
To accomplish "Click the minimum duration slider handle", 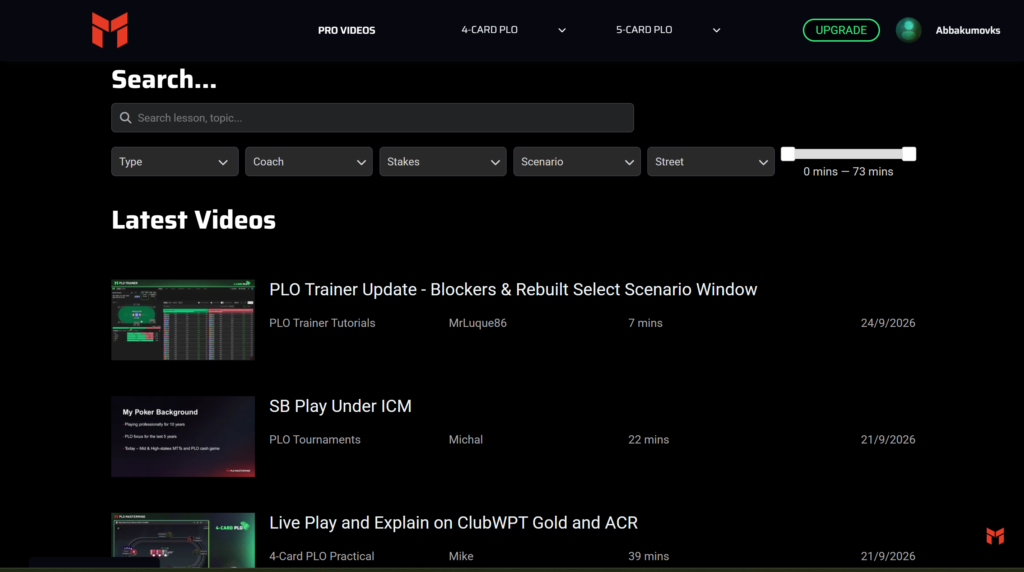I will pyautogui.click(x=788, y=154).
